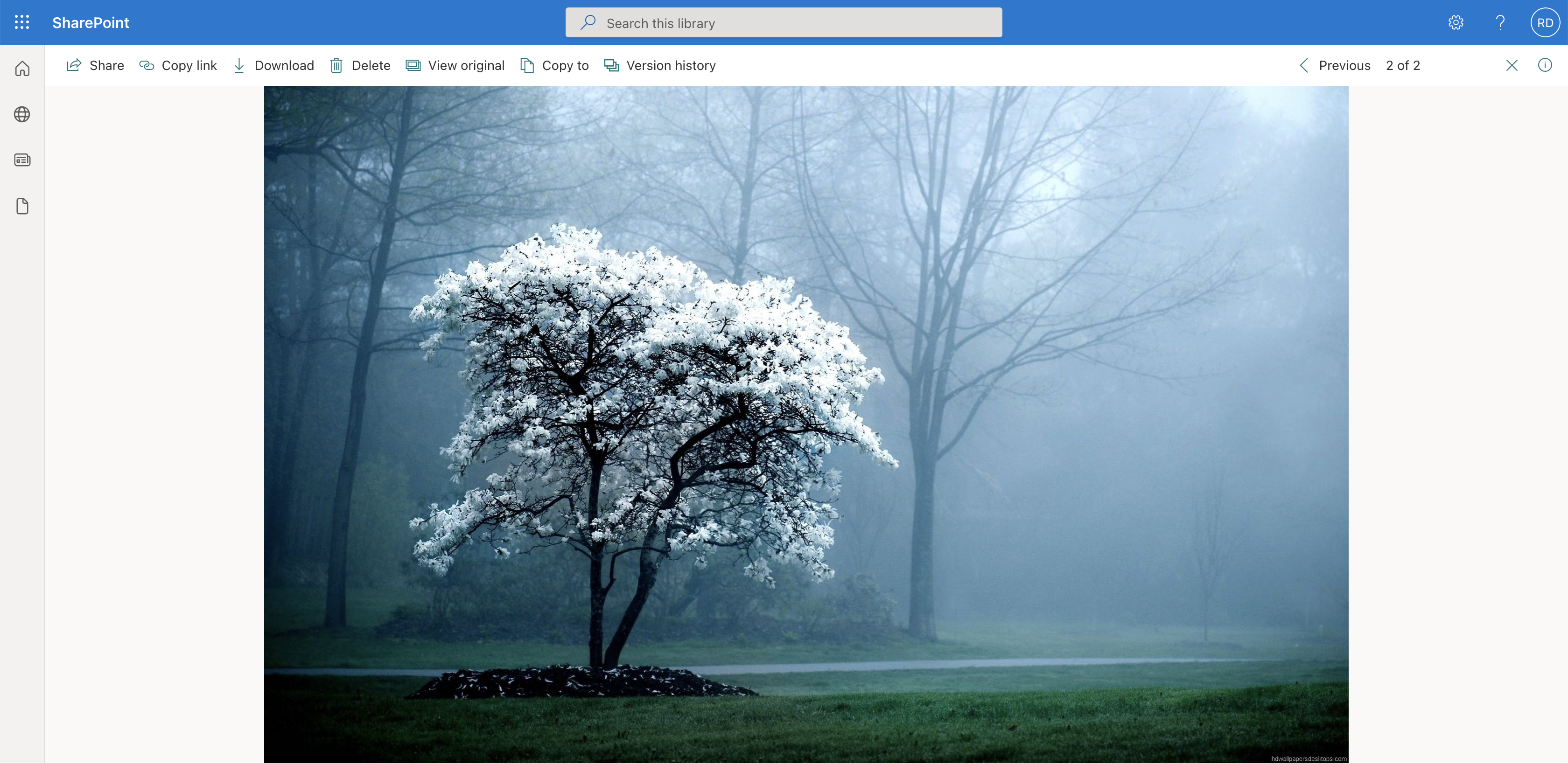Click the Copy link icon
This screenshot has height=764, width=1568.
[147, 65]
